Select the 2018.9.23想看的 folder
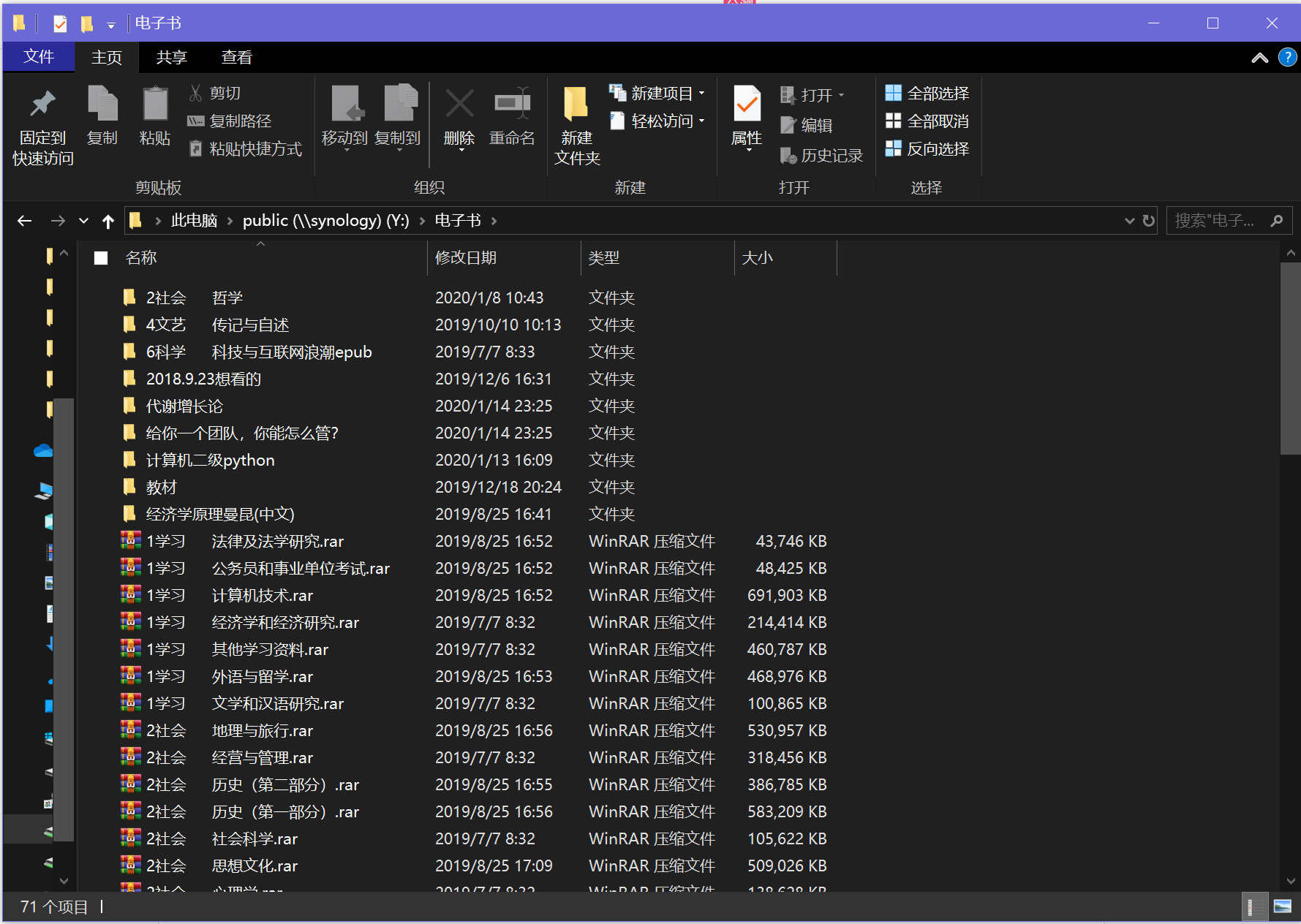 click(192, 379)
